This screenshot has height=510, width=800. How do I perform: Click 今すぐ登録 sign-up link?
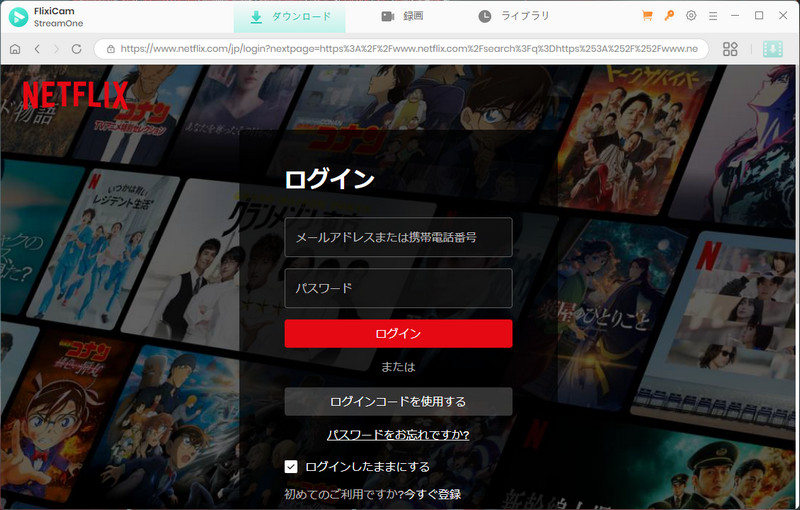tap(433, 494)
